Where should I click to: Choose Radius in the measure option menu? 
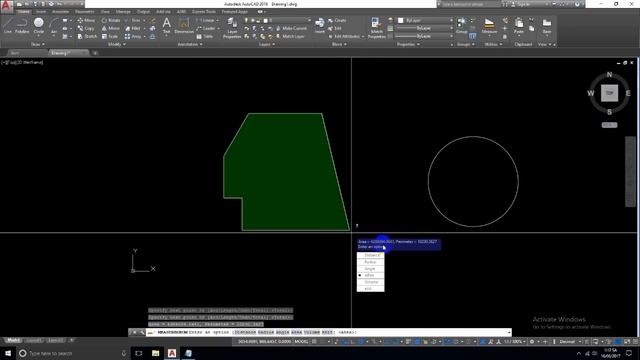click(371, 262)
